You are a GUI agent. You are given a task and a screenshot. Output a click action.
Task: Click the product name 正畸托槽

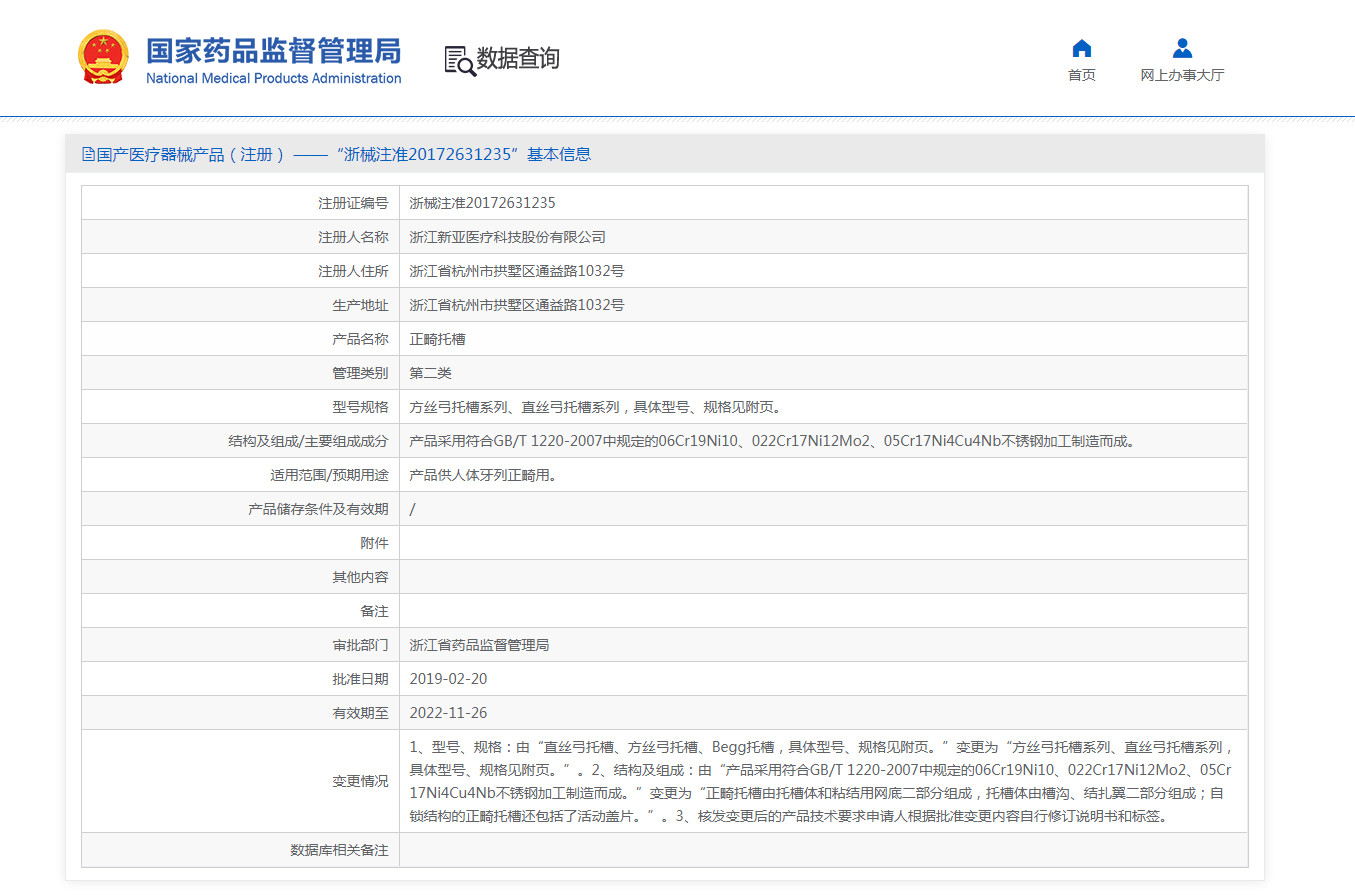(438, 339)
